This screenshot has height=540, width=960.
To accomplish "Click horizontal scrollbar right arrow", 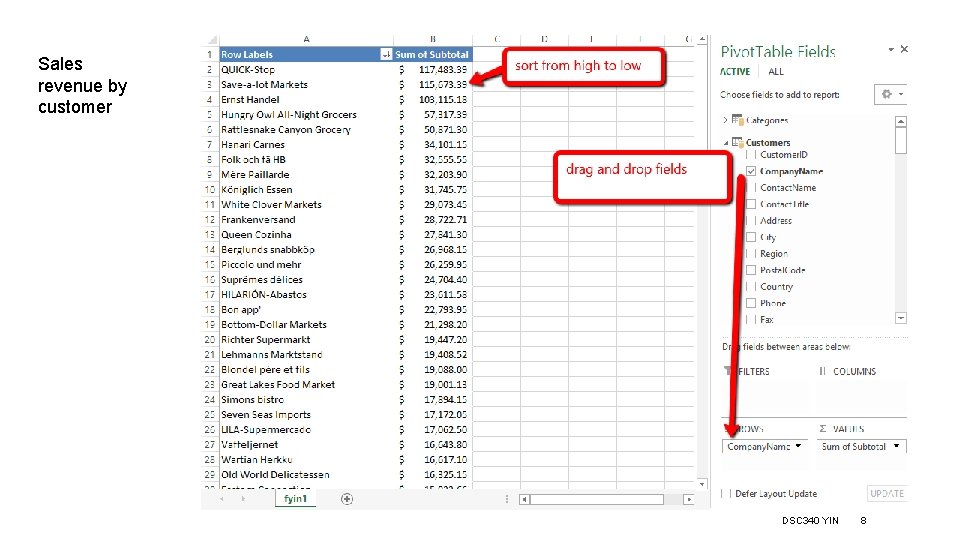I will tap(689, 500).
